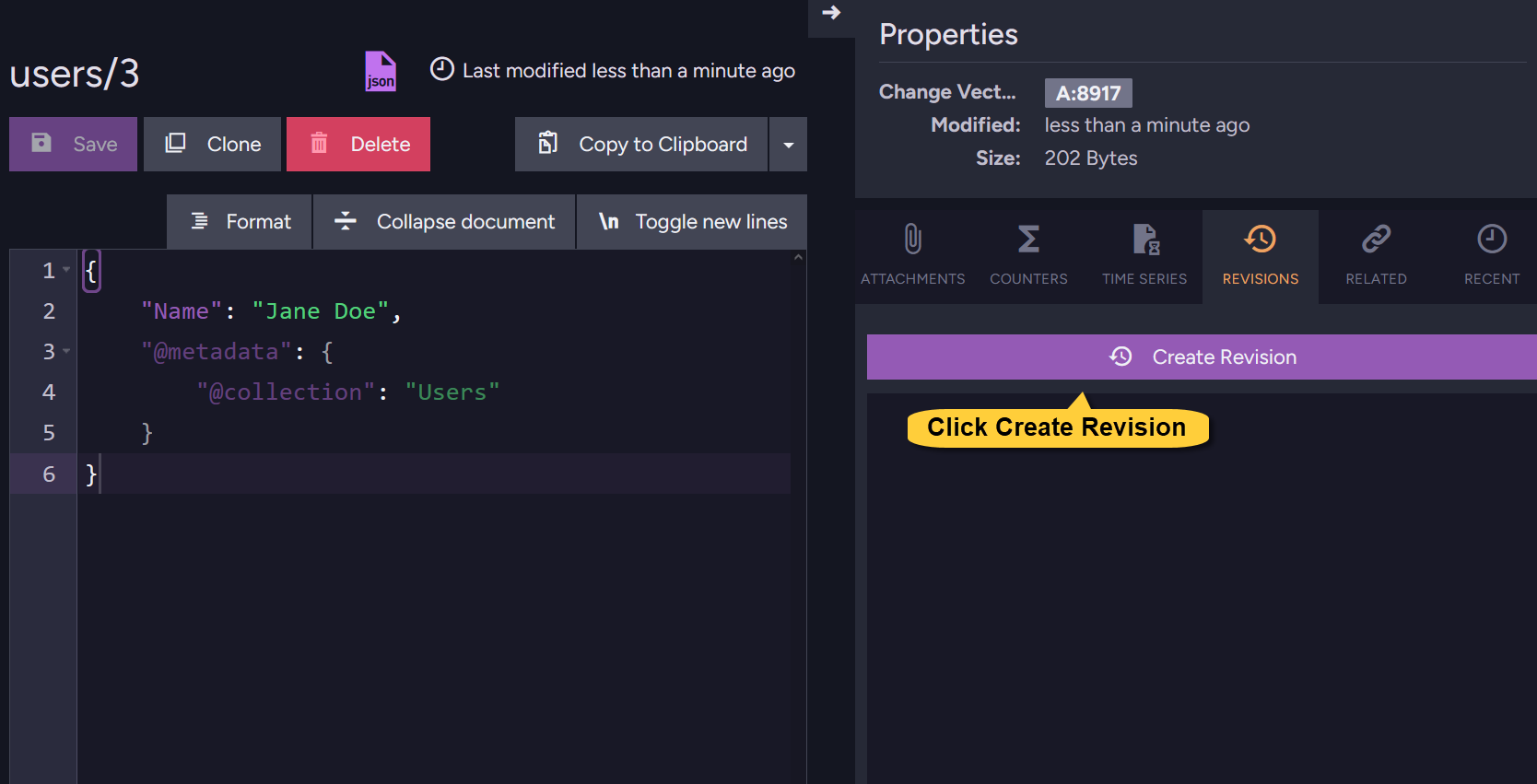The height and width of the screenshot is (784, 1537).
Task: Click the Properties heading
Action: [x=948, y=34]
